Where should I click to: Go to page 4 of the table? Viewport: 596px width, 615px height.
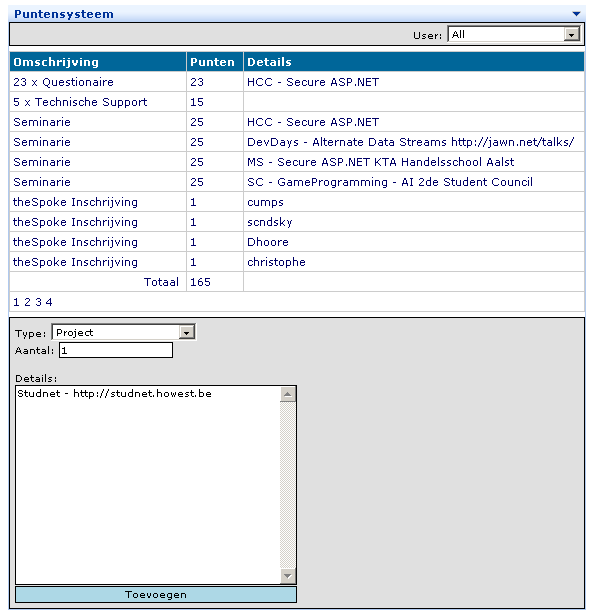(49, 302)
